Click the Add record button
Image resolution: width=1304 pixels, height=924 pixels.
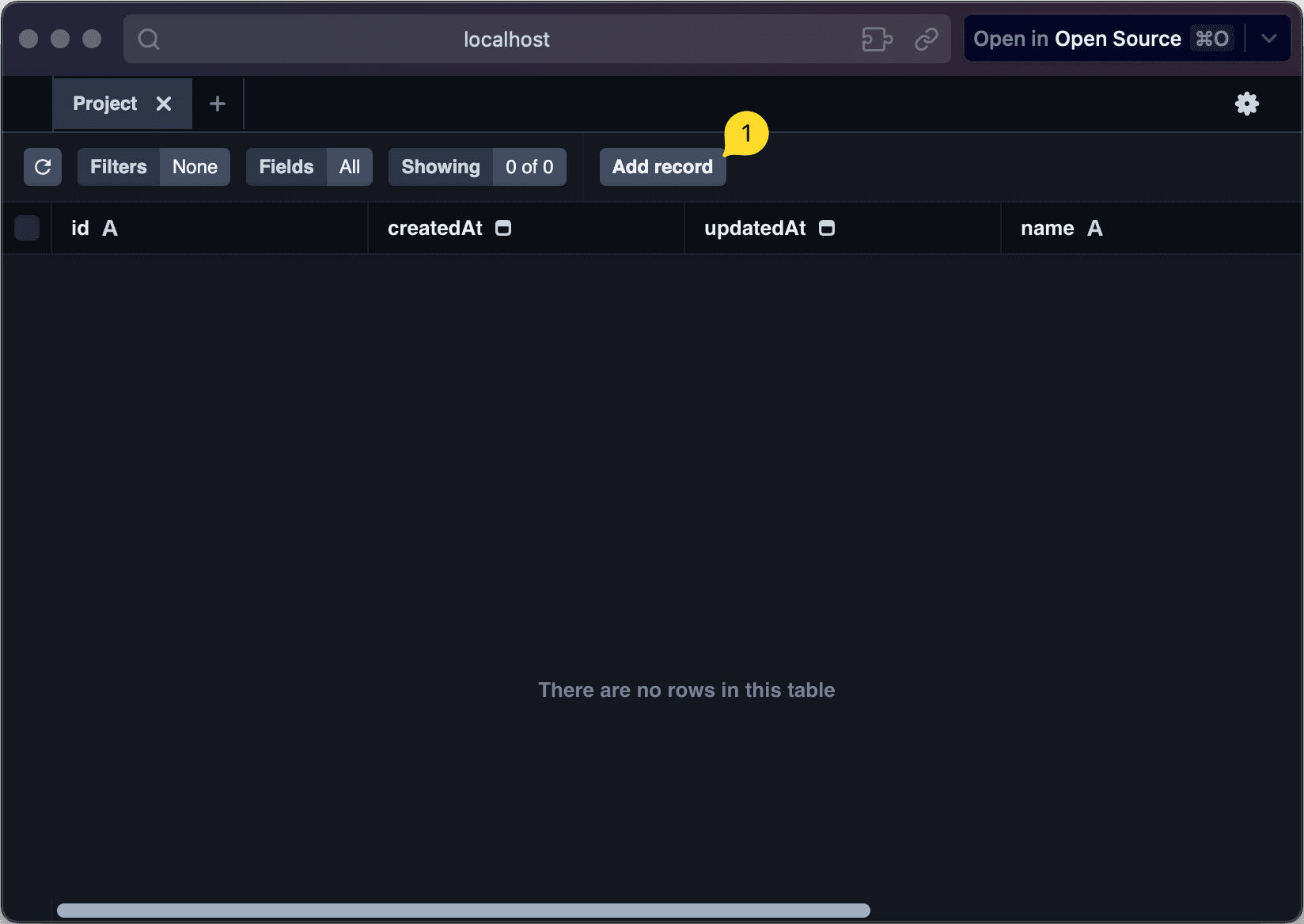pyautogui.click(x=662, y=167)
